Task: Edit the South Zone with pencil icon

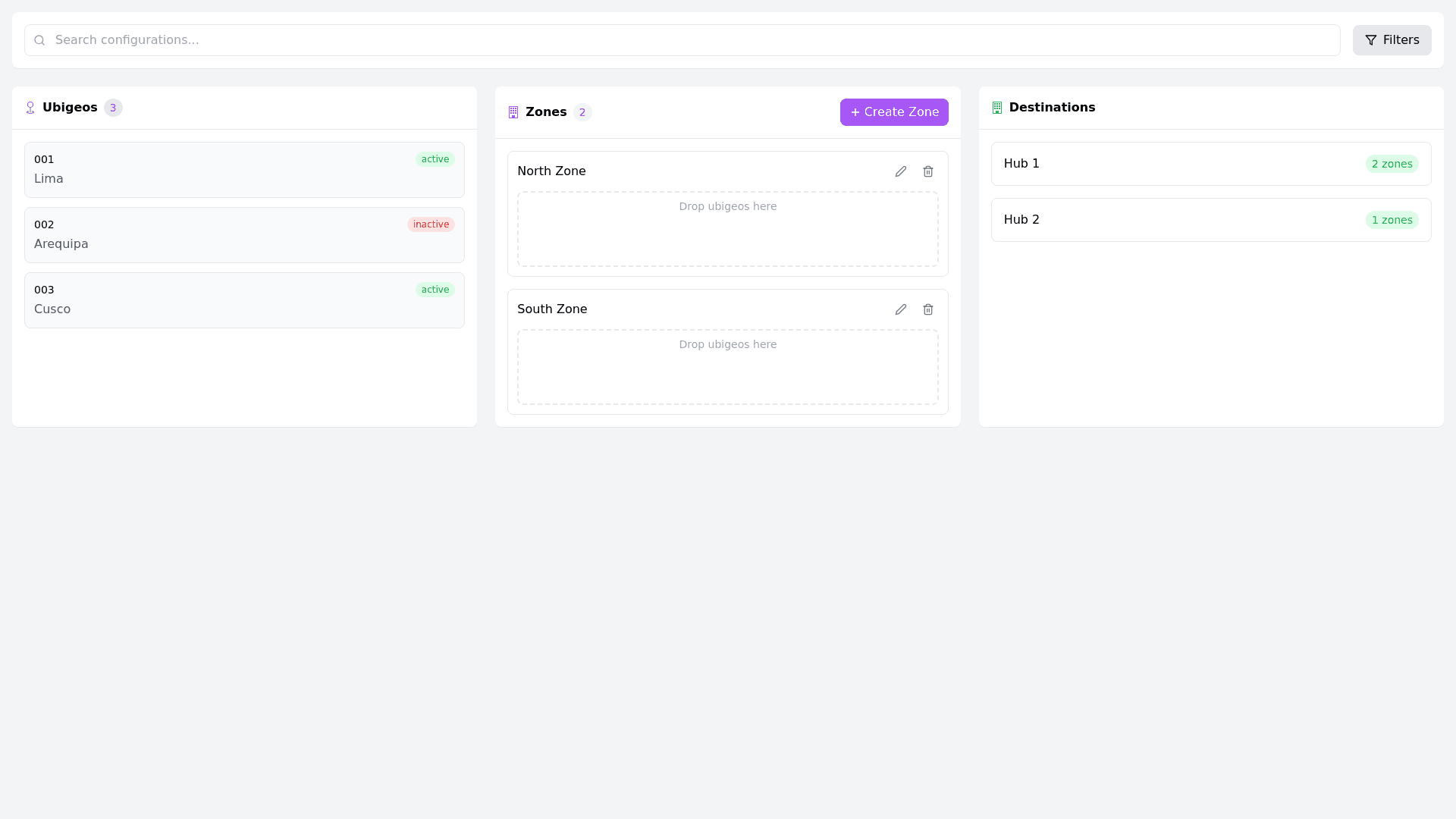Action: (x=900, y=309)
